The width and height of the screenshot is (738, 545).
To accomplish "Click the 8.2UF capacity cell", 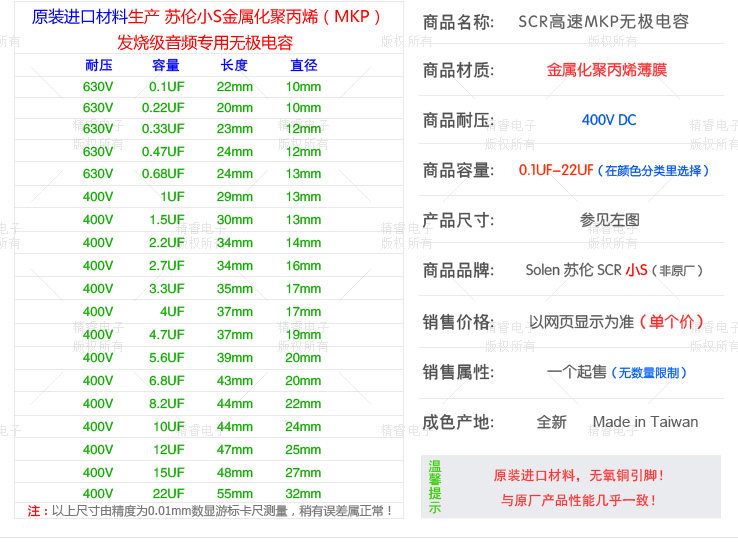I will point(167,404).
